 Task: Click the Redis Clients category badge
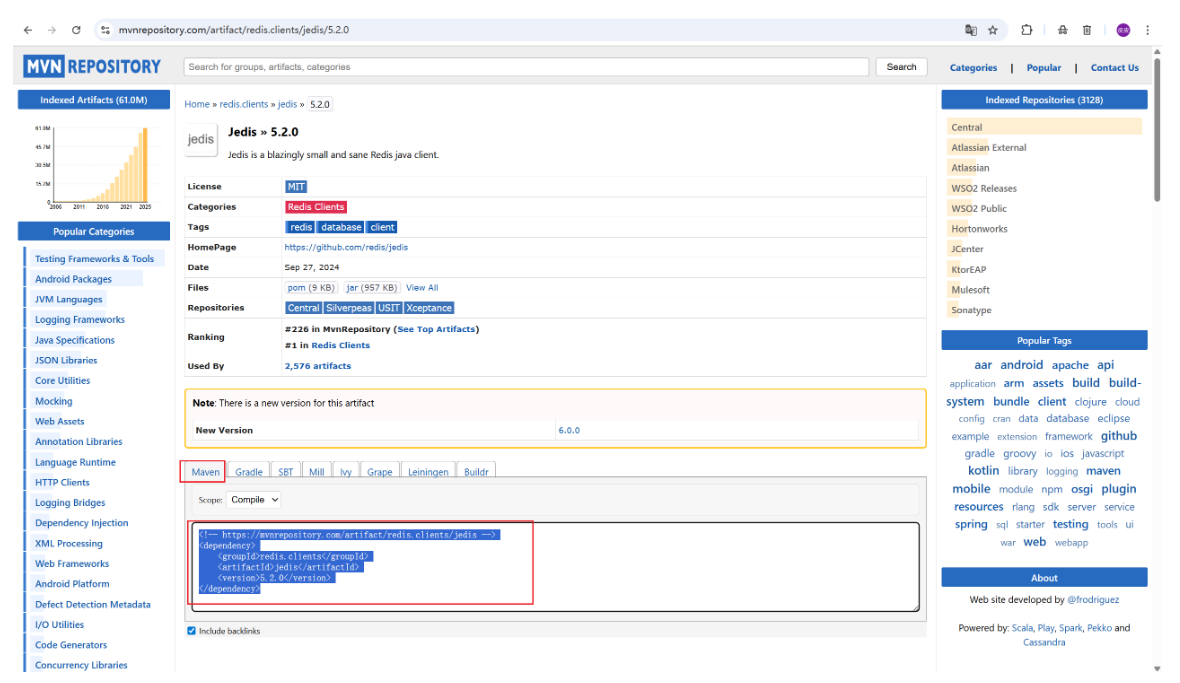[315, 207]
